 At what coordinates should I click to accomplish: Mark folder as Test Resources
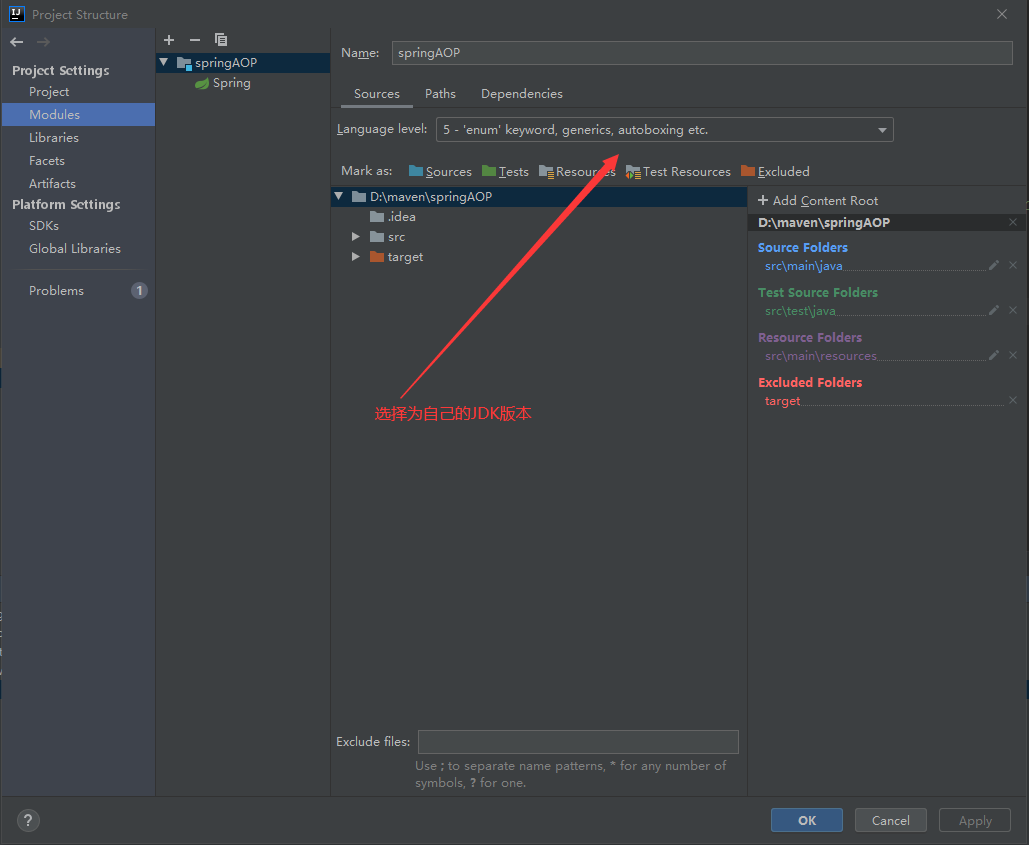click(x=678, y=171)
